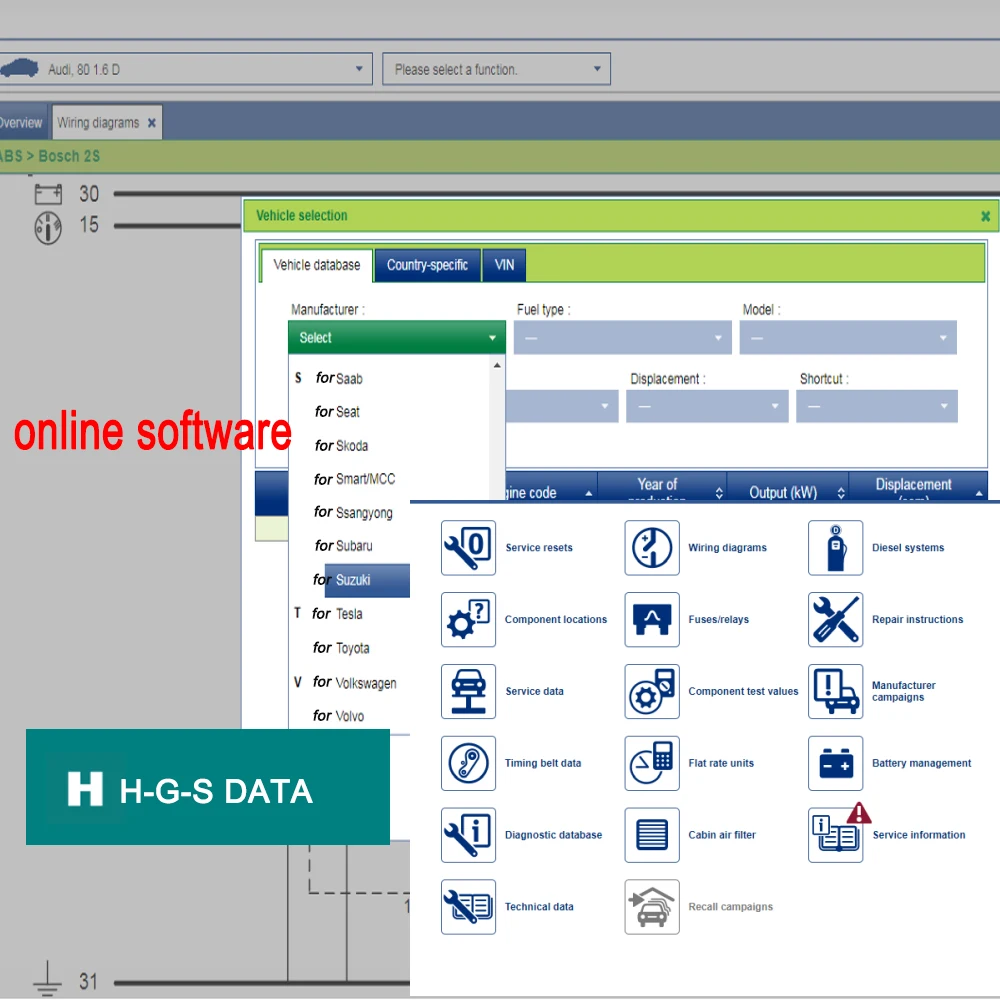This screenshot has height=1000, width=1000.
Task: Open the Cabin air filter icon
Action: coord(652,835)
